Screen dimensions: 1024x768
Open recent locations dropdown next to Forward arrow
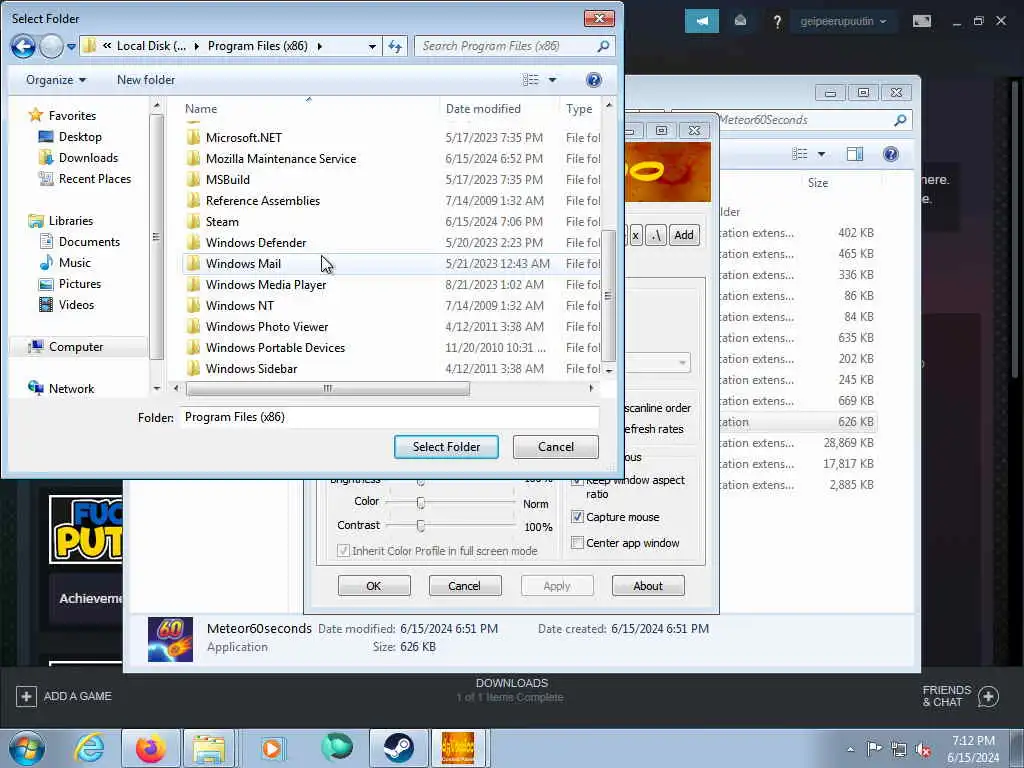(x=71, y=47)
